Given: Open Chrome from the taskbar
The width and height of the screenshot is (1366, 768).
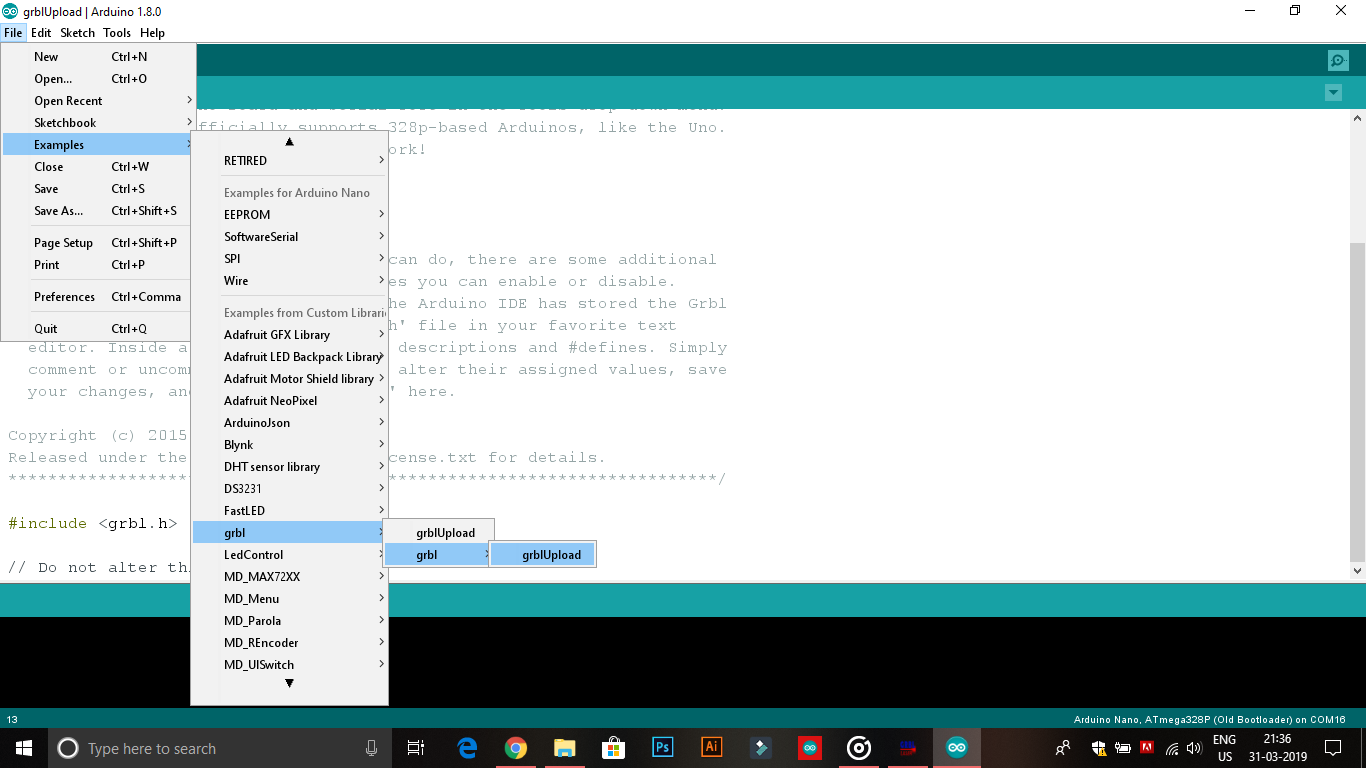Looking at the screenshot, I should (516, 747).
